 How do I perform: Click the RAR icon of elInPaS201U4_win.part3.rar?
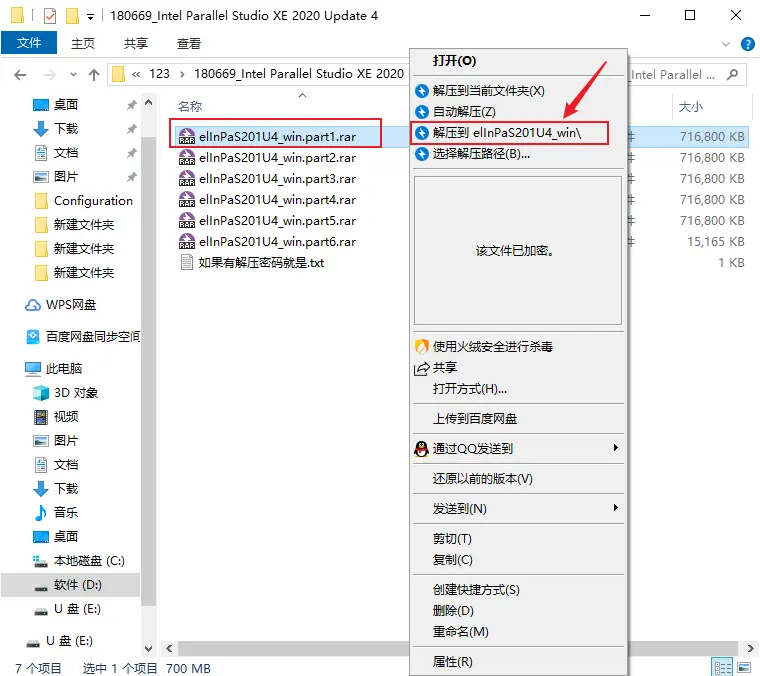click(x=187, y=178)
